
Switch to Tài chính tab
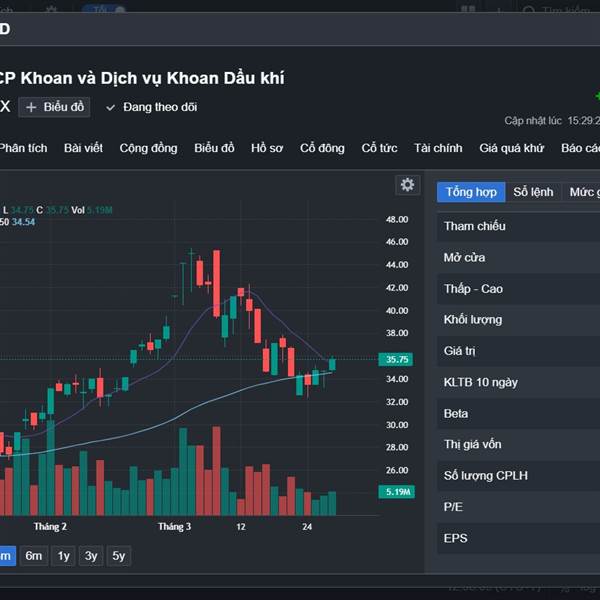438,148
